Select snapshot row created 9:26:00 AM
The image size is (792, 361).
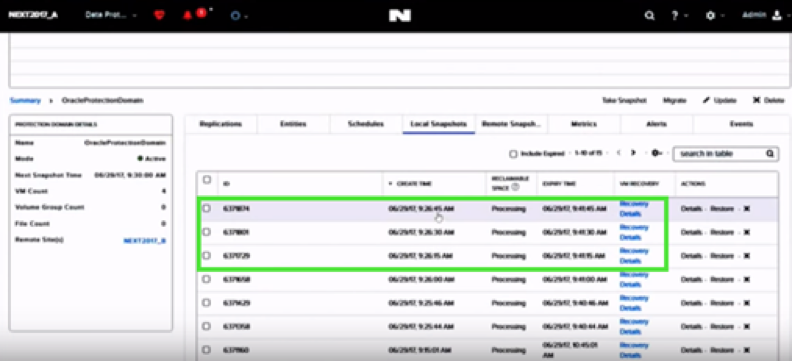206,279
